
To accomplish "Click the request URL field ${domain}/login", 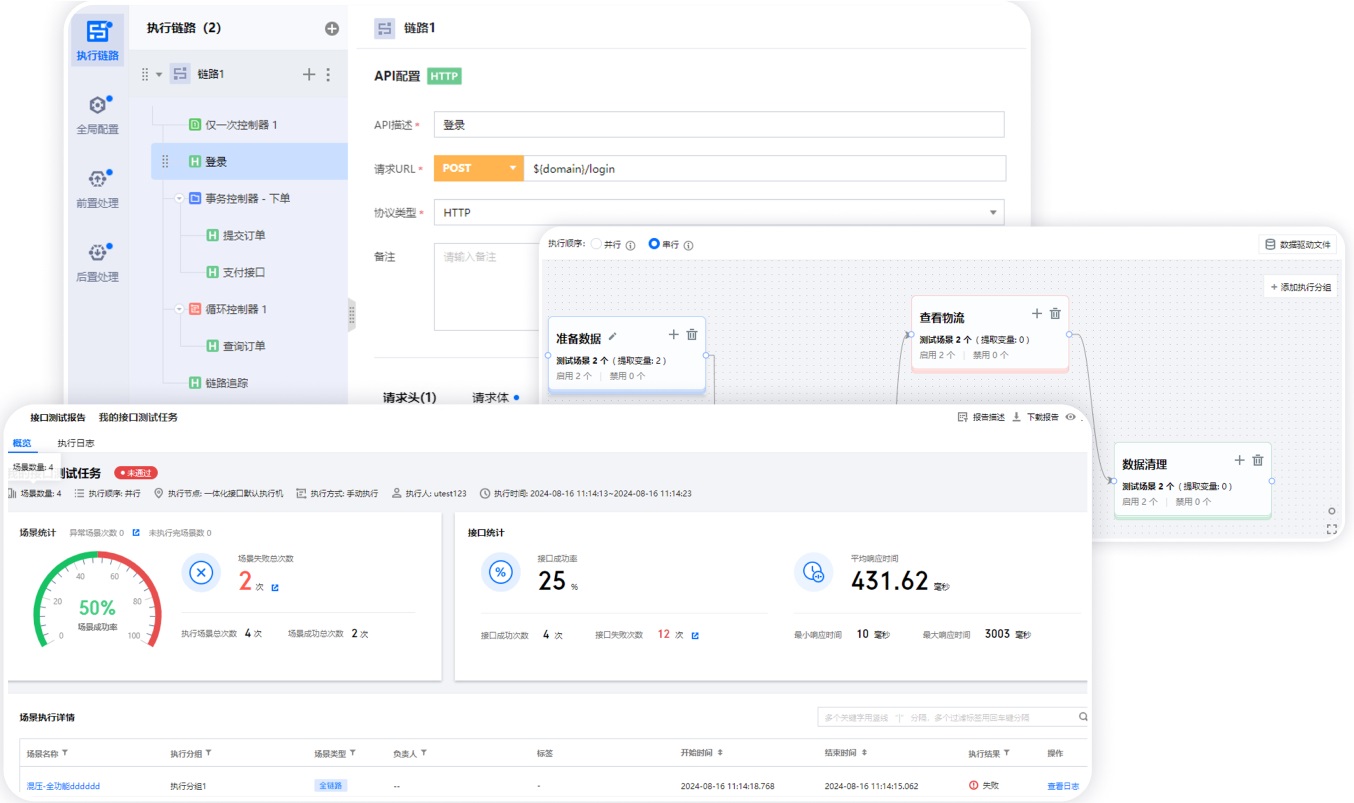I will [765, 168].
